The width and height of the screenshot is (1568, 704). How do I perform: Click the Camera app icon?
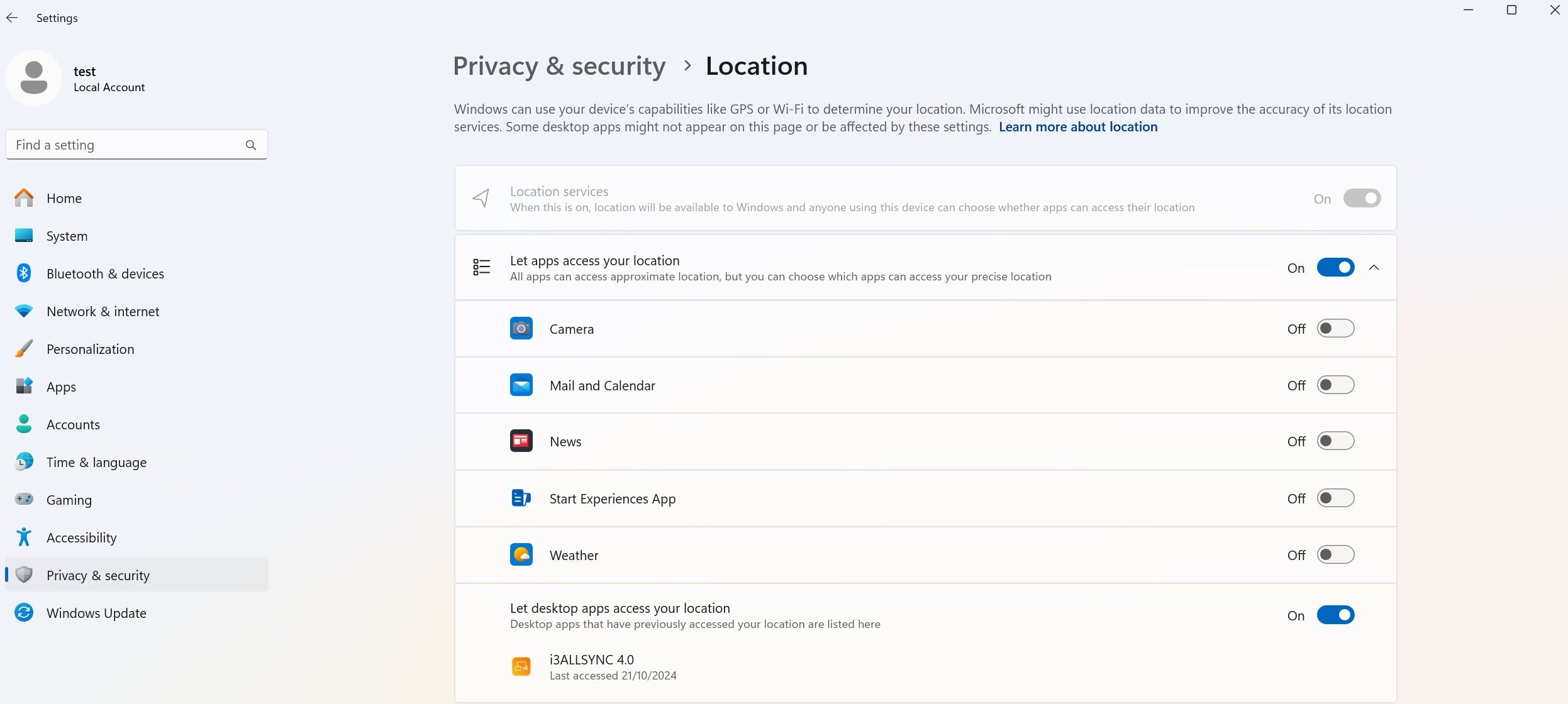[x=521, y=329]
